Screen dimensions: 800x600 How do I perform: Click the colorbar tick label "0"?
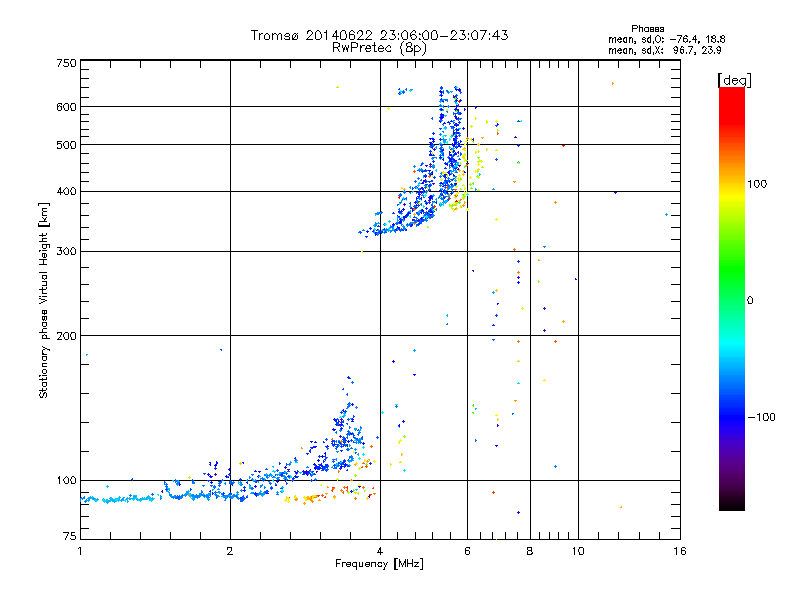(749, 301)
